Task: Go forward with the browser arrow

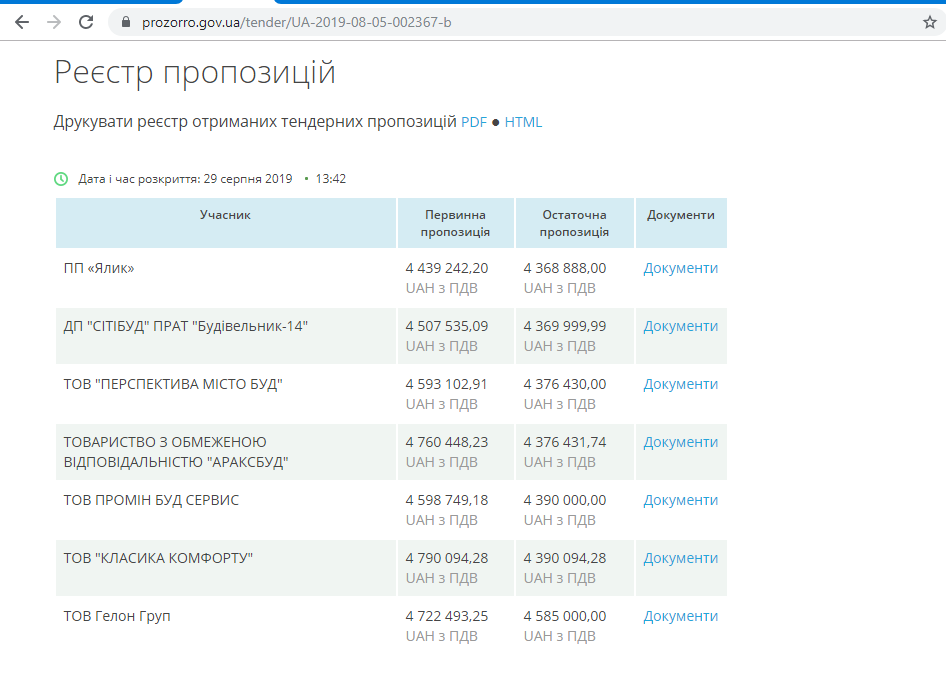Action: pos(54,23)
